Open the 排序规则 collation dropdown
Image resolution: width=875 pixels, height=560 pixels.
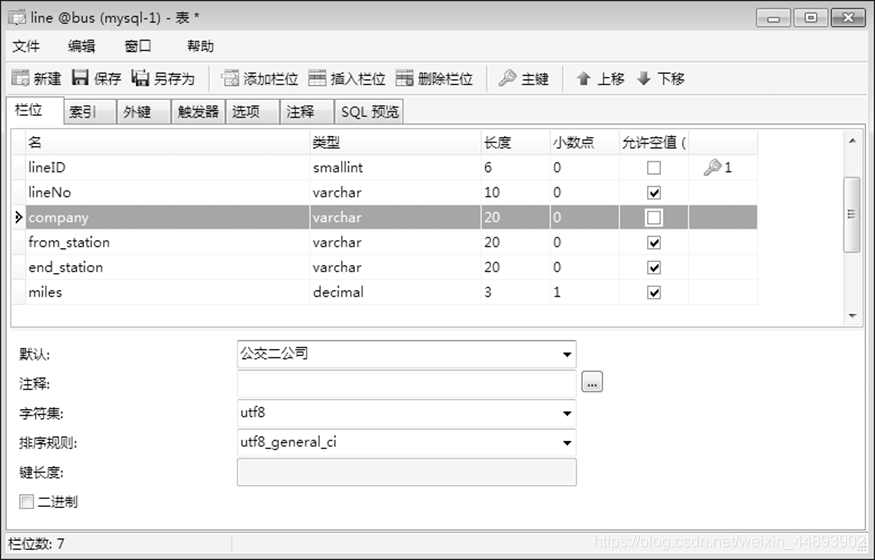point(567,443)
